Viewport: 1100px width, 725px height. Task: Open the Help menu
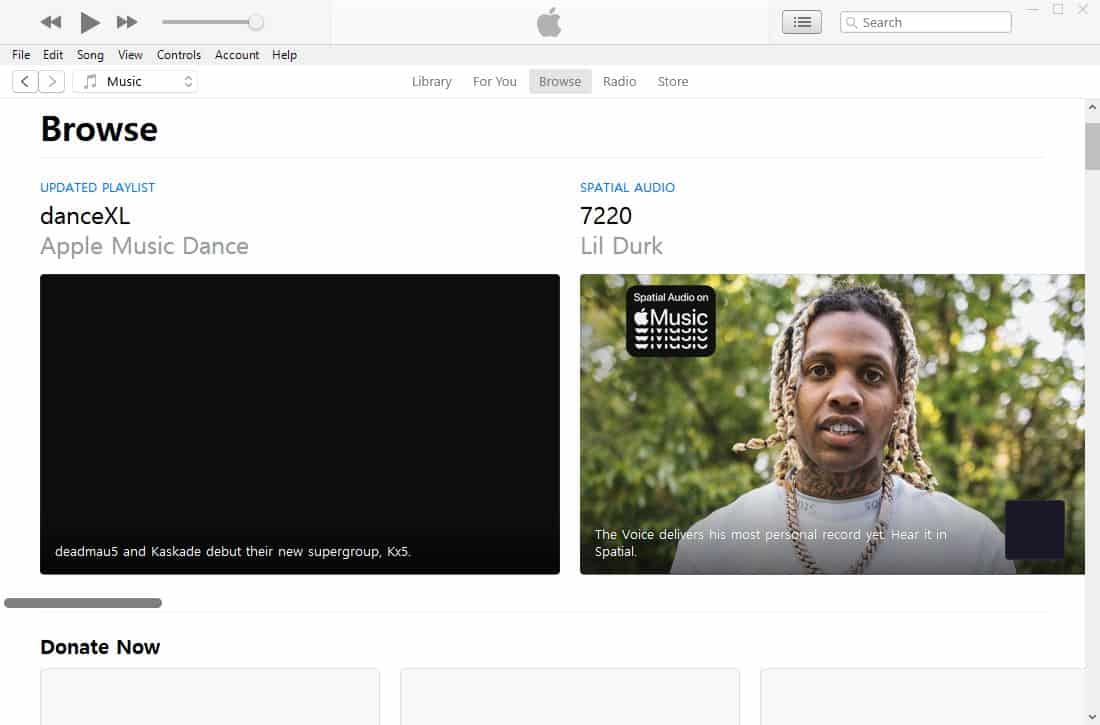coord(284,55)
